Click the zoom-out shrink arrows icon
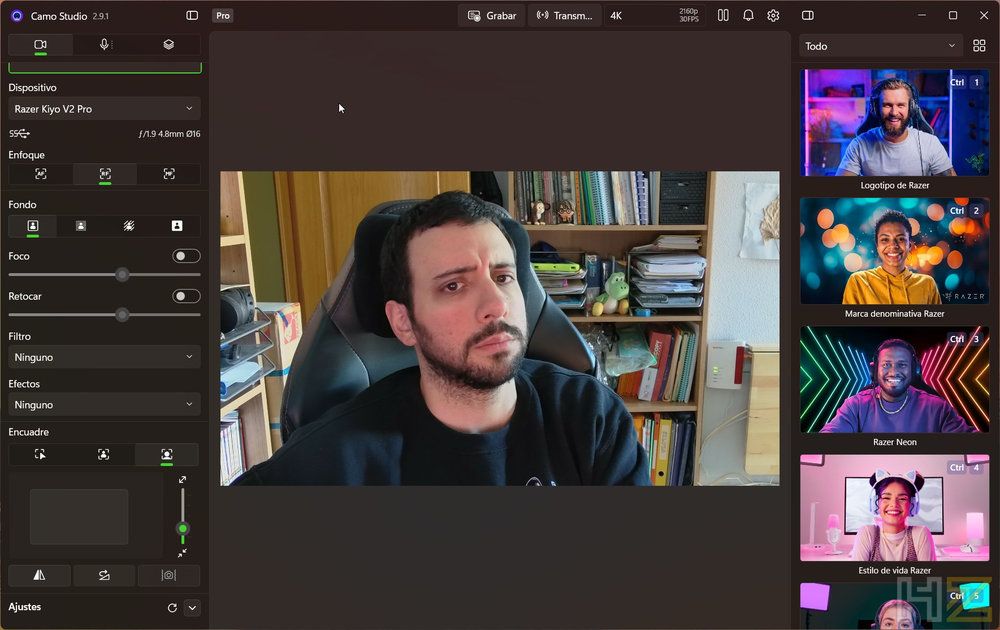Screen dimensions: 1000x630 click(182, 553)
